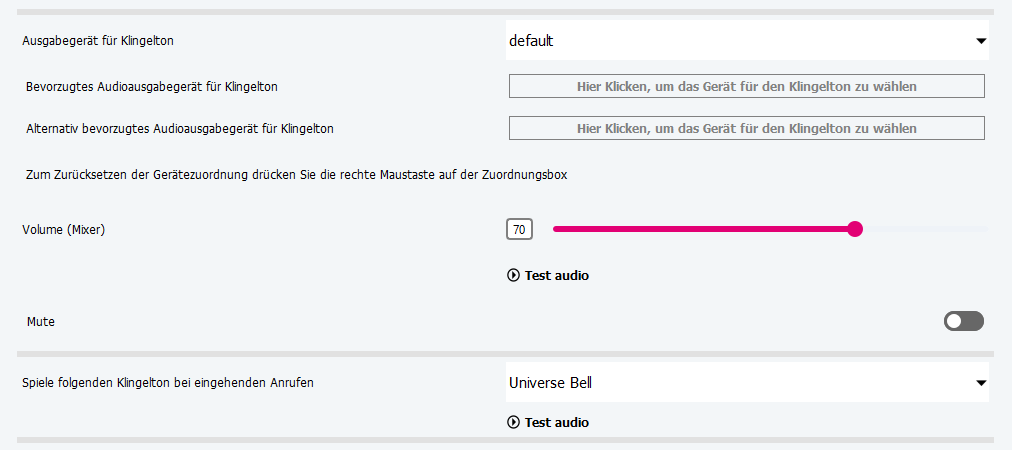Click the filled pink part of the volume track
This screenshot has width=1012, height=450.
tap(700, 229)
